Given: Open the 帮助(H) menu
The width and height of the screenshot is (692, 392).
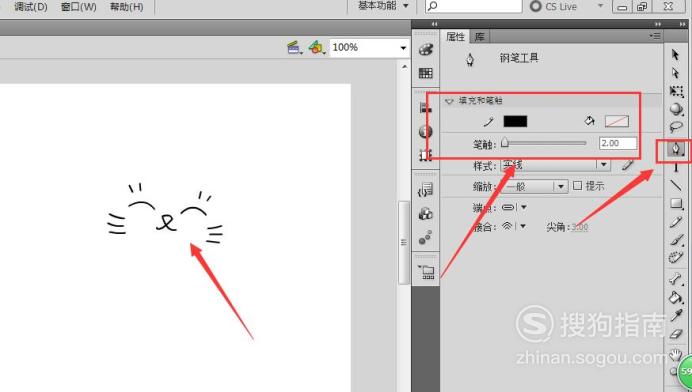Looking at the screenshot, I should tap(127, 7).
